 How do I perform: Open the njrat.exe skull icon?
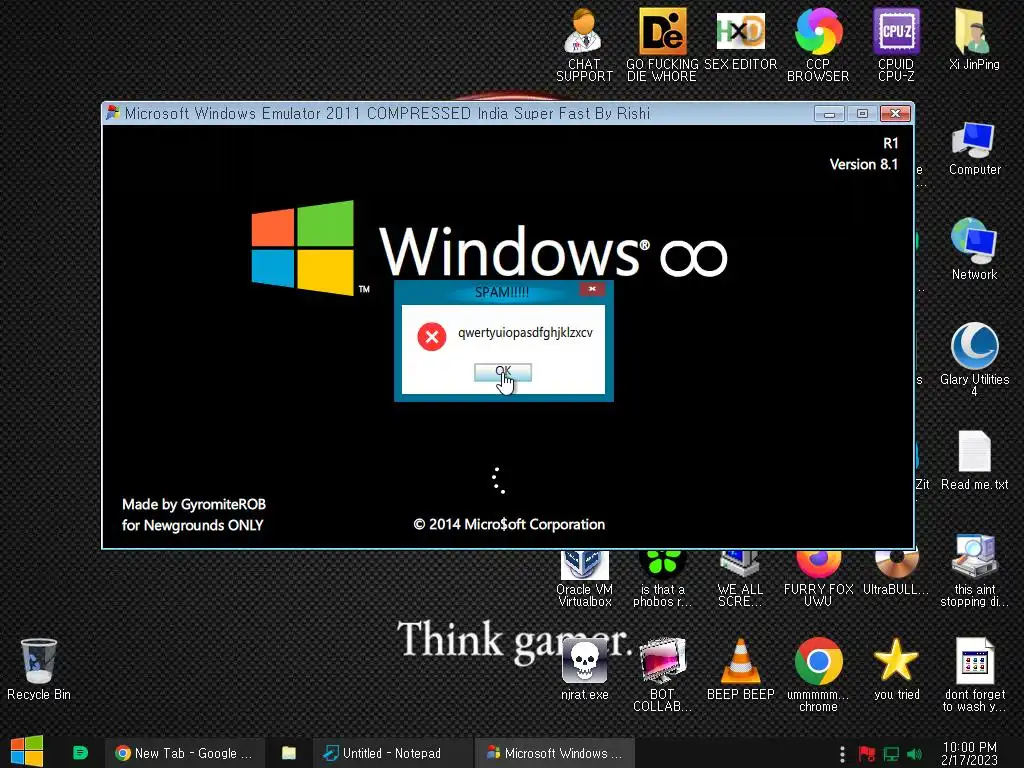[584, 670]
